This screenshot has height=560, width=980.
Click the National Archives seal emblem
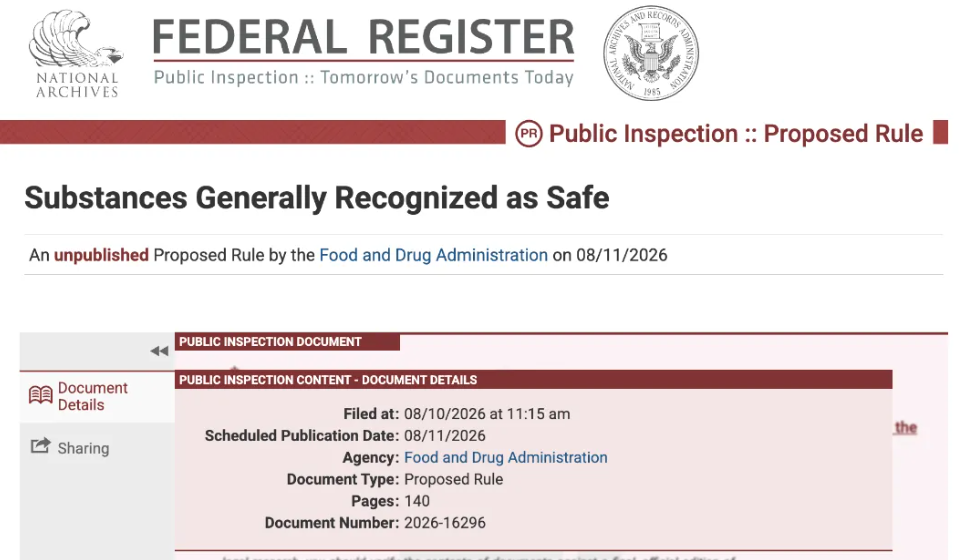pyautogui.click(x=651, y=54)
